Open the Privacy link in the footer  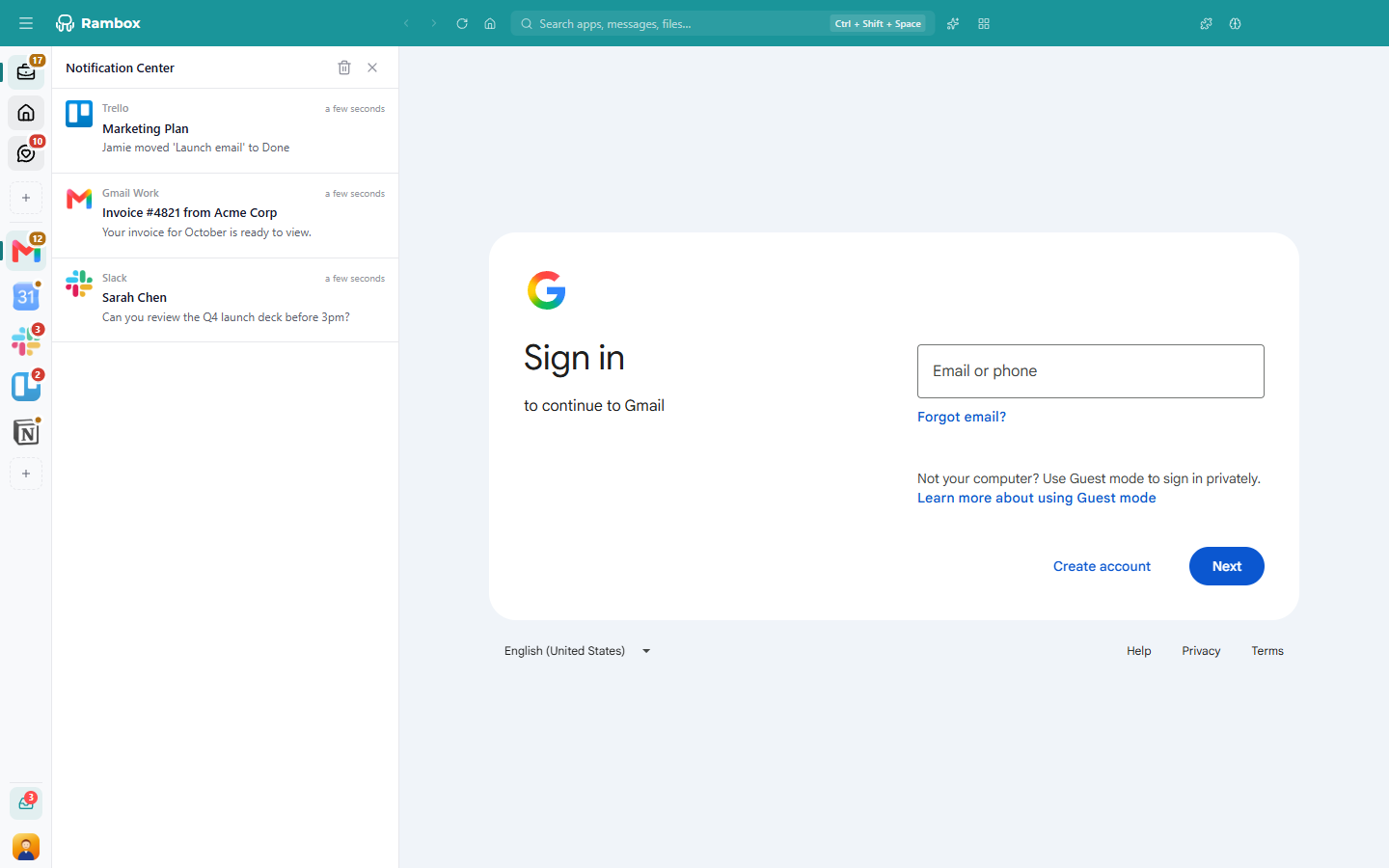click(x=1201, y=651)
